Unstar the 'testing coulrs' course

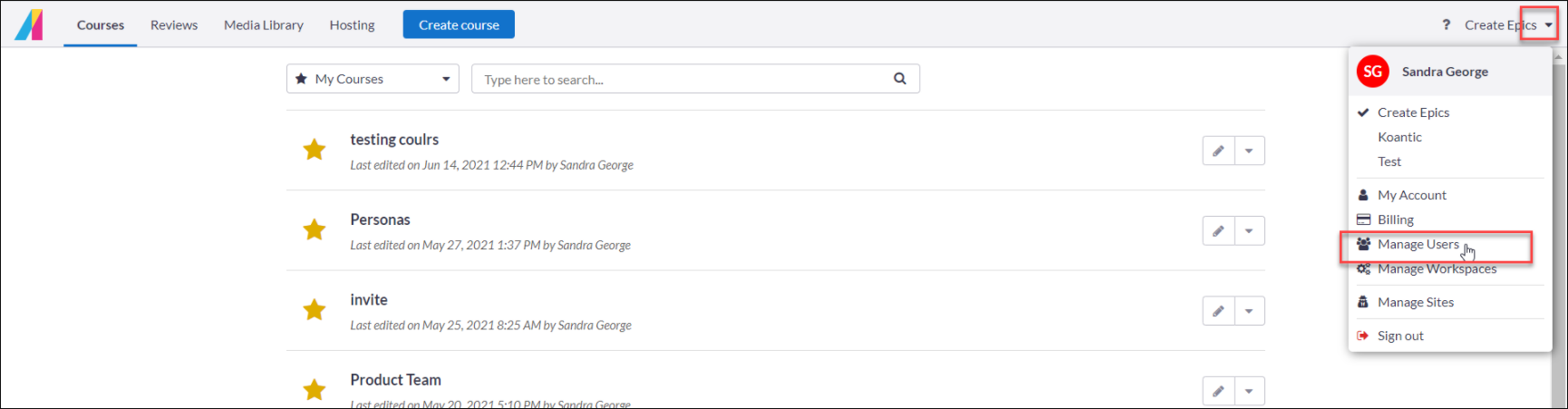315,150
